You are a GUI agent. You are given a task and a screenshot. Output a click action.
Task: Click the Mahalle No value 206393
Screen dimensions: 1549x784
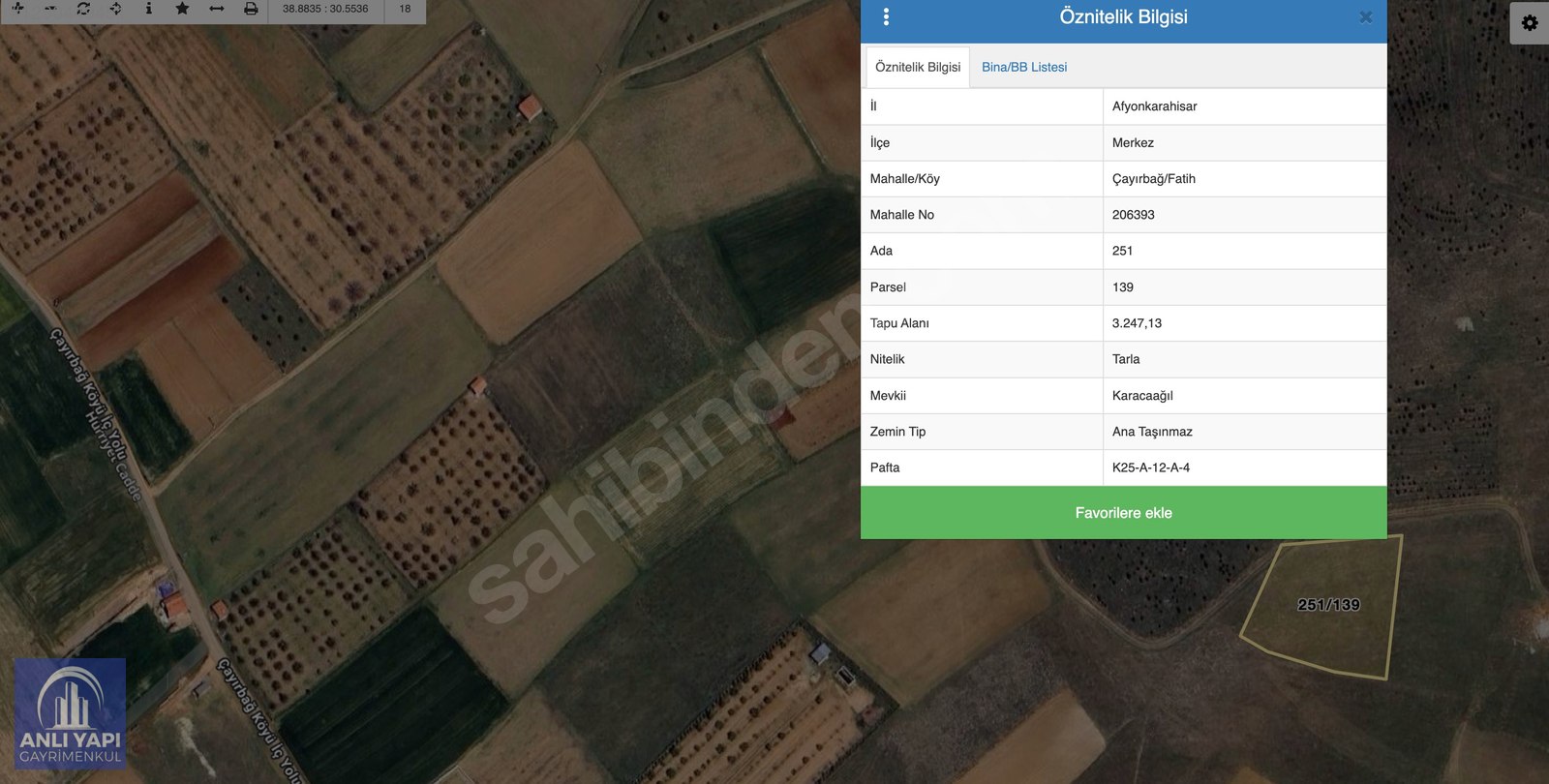coord(1134,215)
